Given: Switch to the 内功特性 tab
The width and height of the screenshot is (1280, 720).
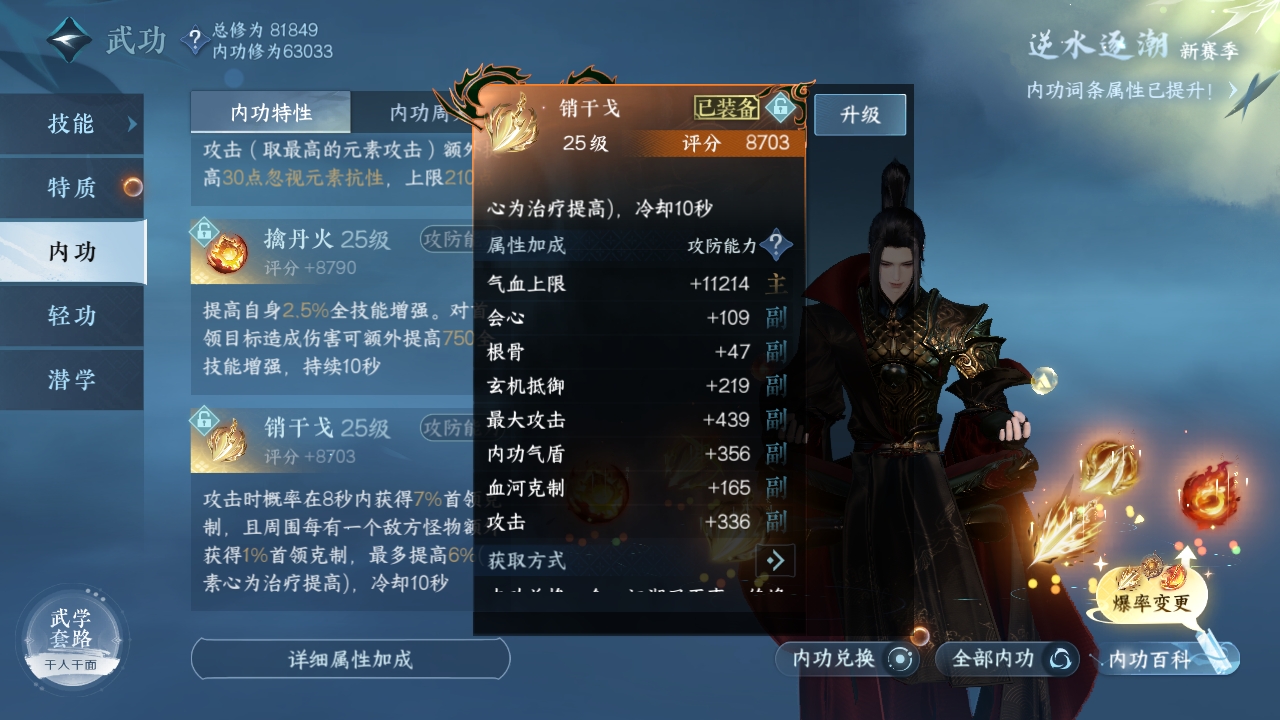Looking at the screenshot, I should point(271,112).
